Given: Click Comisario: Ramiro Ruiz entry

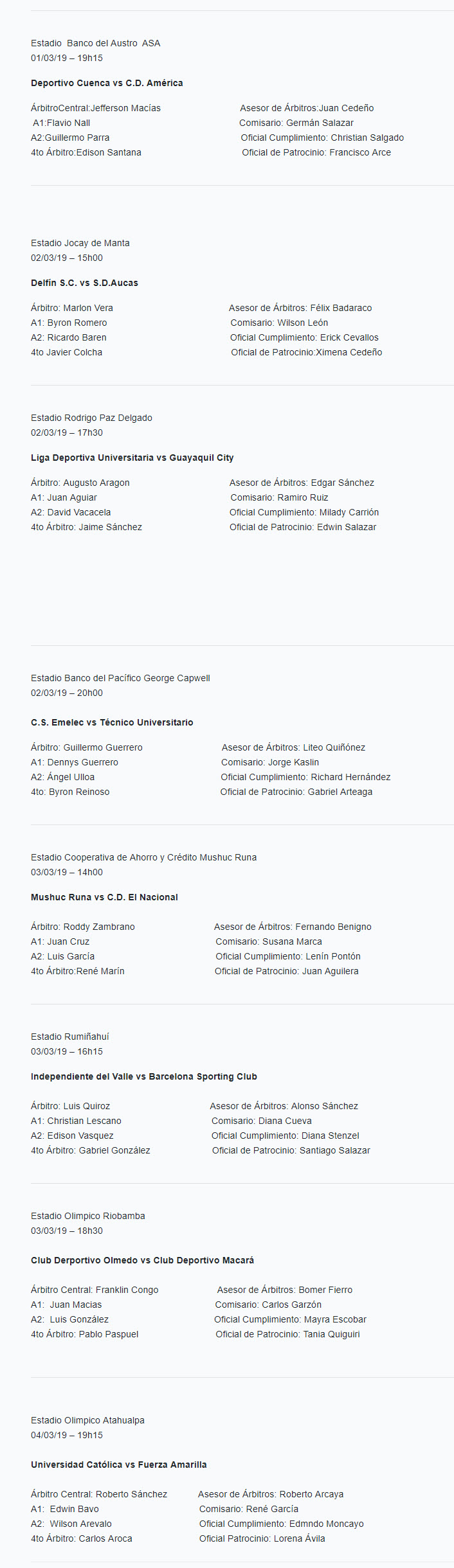Looking at the screenshot, I should pos(279,497).
